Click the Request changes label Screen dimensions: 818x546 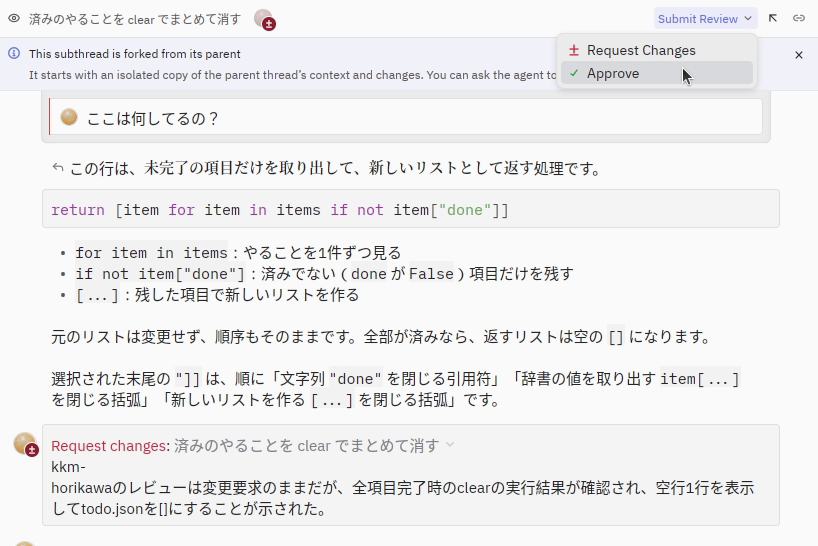(111, 446)
